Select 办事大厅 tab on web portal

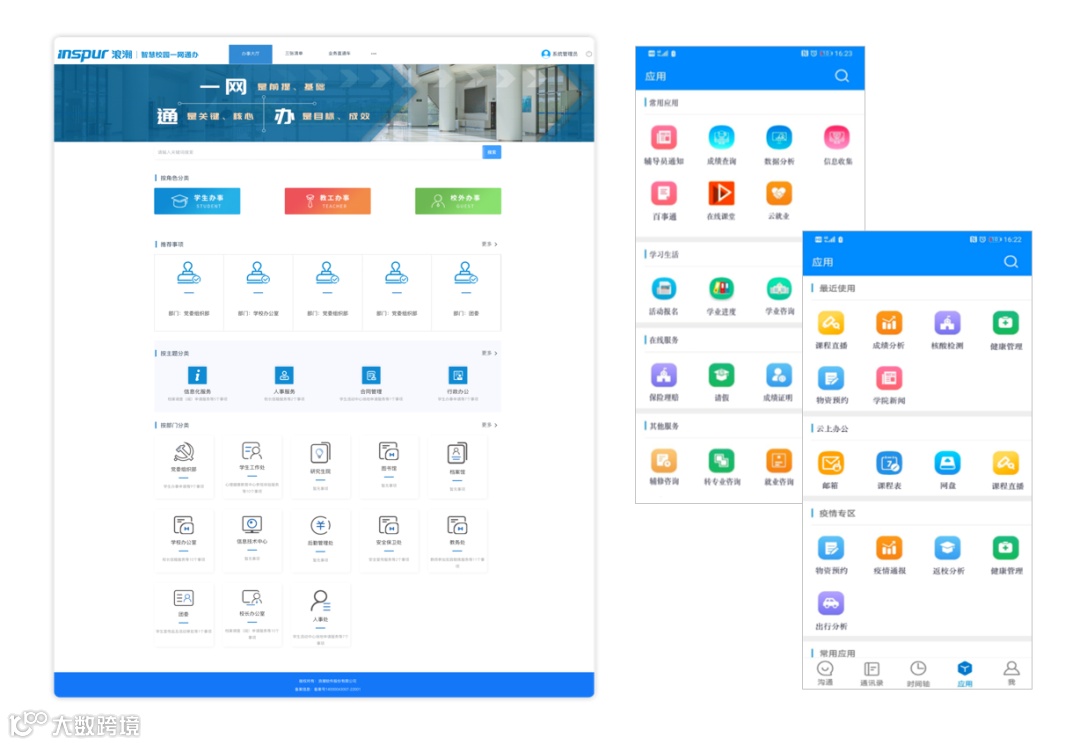251,54
